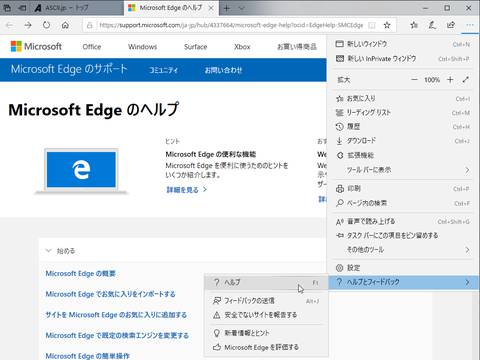
Task: Click the Settings and more ellipsis button
Action: tap(470, 25)
